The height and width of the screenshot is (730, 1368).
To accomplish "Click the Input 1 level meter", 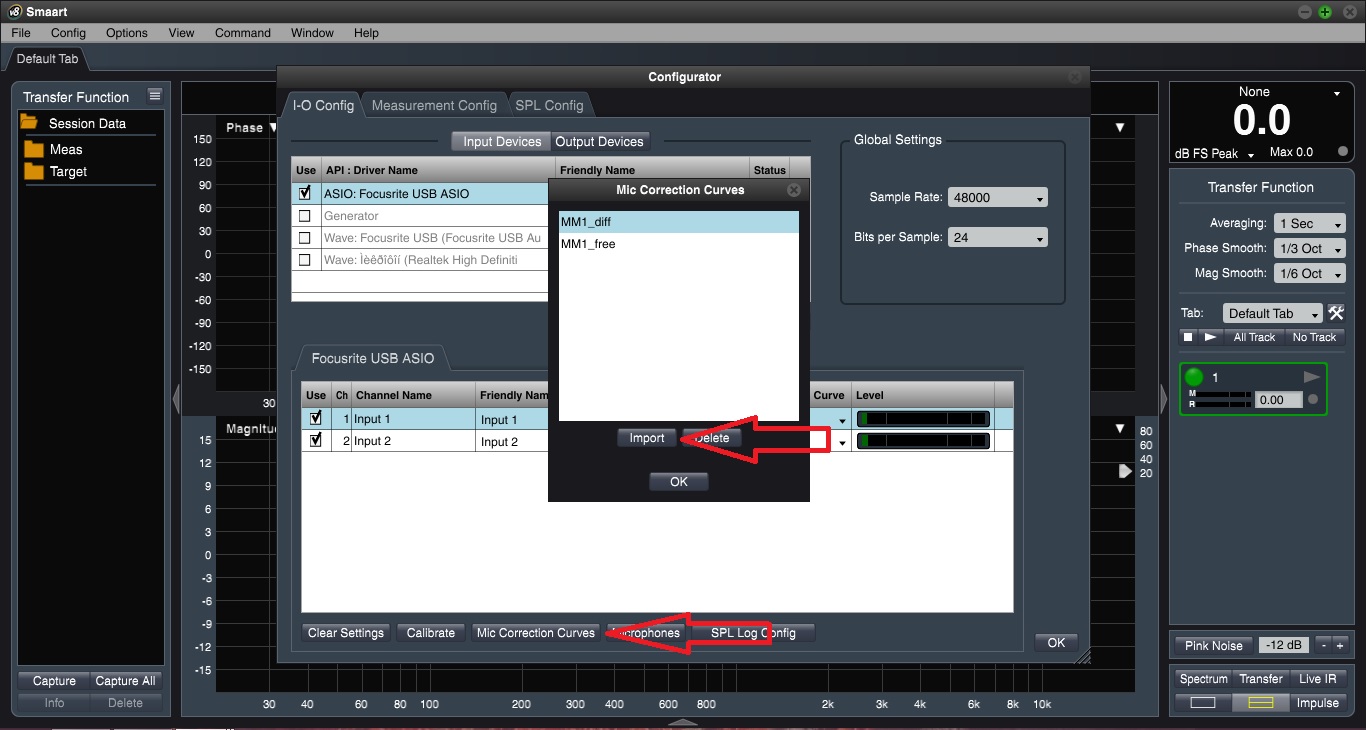I will 924,419.
